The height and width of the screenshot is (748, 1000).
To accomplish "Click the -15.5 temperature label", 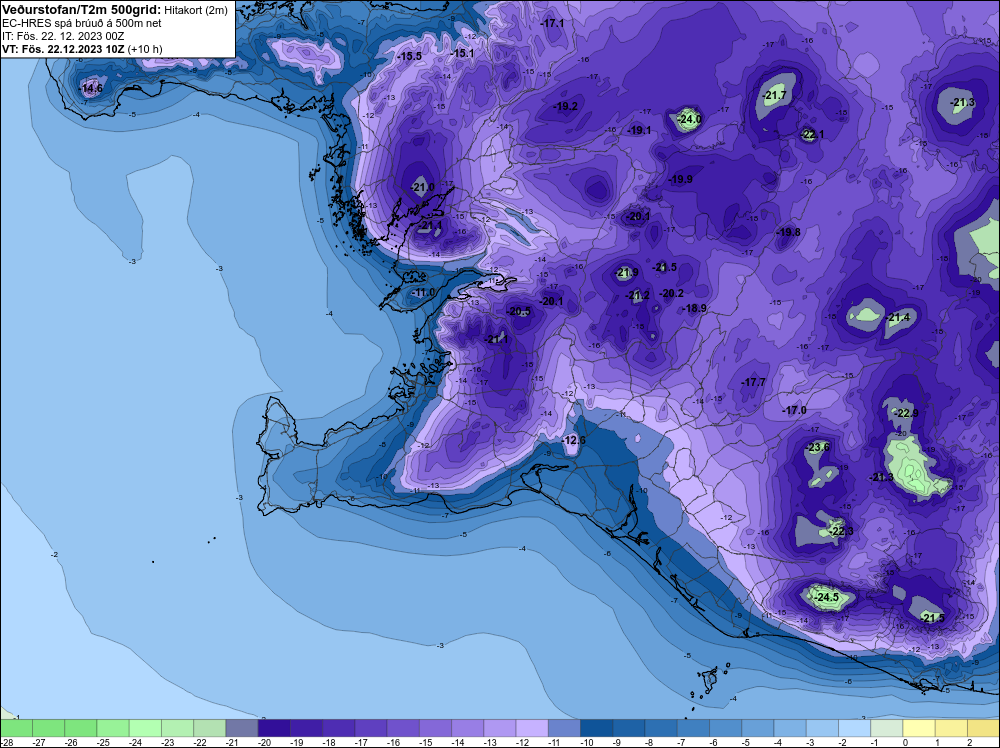I will click(409, 56).
